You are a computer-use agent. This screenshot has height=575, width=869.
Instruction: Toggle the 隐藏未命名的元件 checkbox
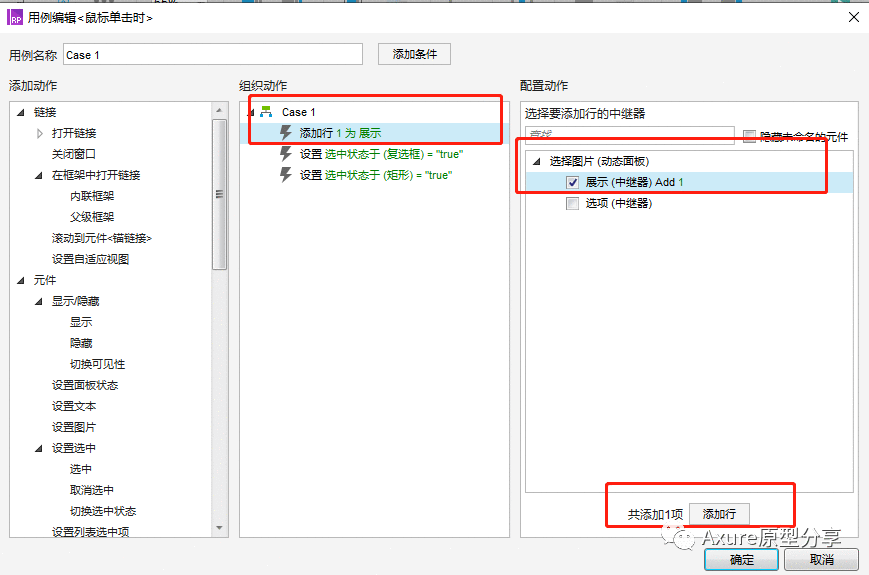pyautogui.click(x=749, y=136)
